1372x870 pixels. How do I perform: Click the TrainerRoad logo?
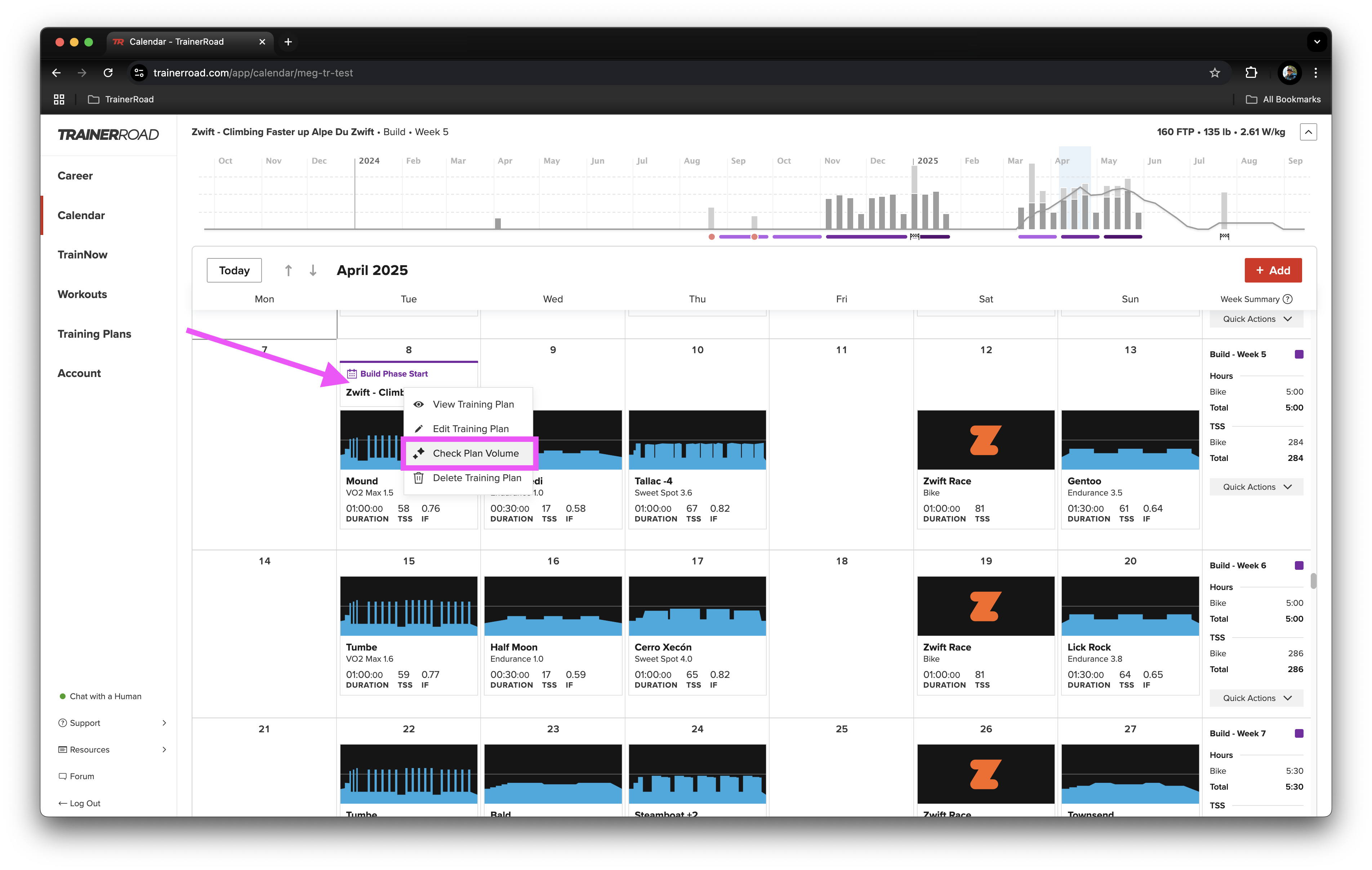point(108,134)
